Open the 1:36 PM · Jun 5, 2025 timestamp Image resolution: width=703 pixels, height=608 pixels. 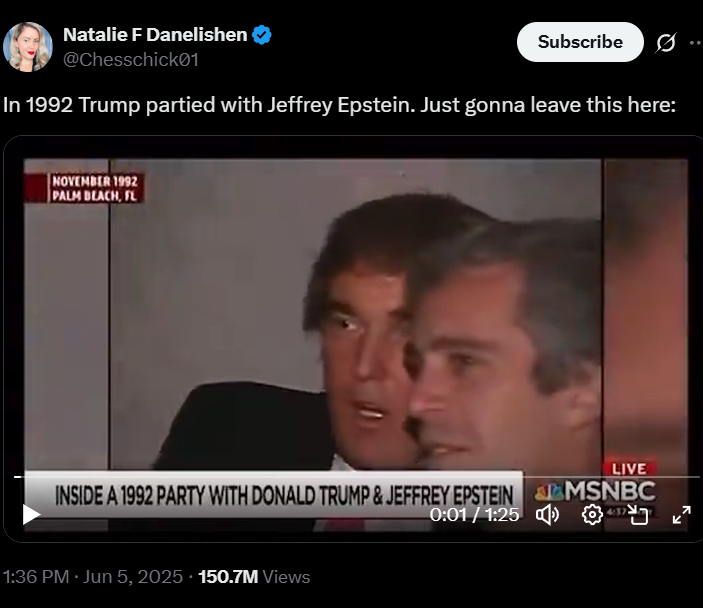tap(93, 577)
